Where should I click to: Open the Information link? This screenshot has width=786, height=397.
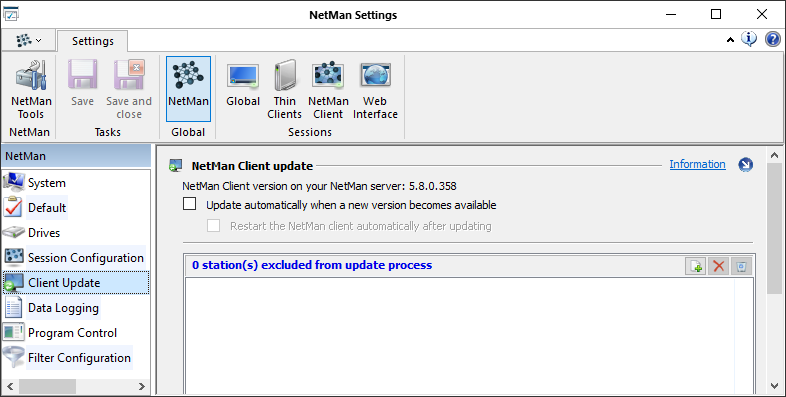(x=697, y=164)
